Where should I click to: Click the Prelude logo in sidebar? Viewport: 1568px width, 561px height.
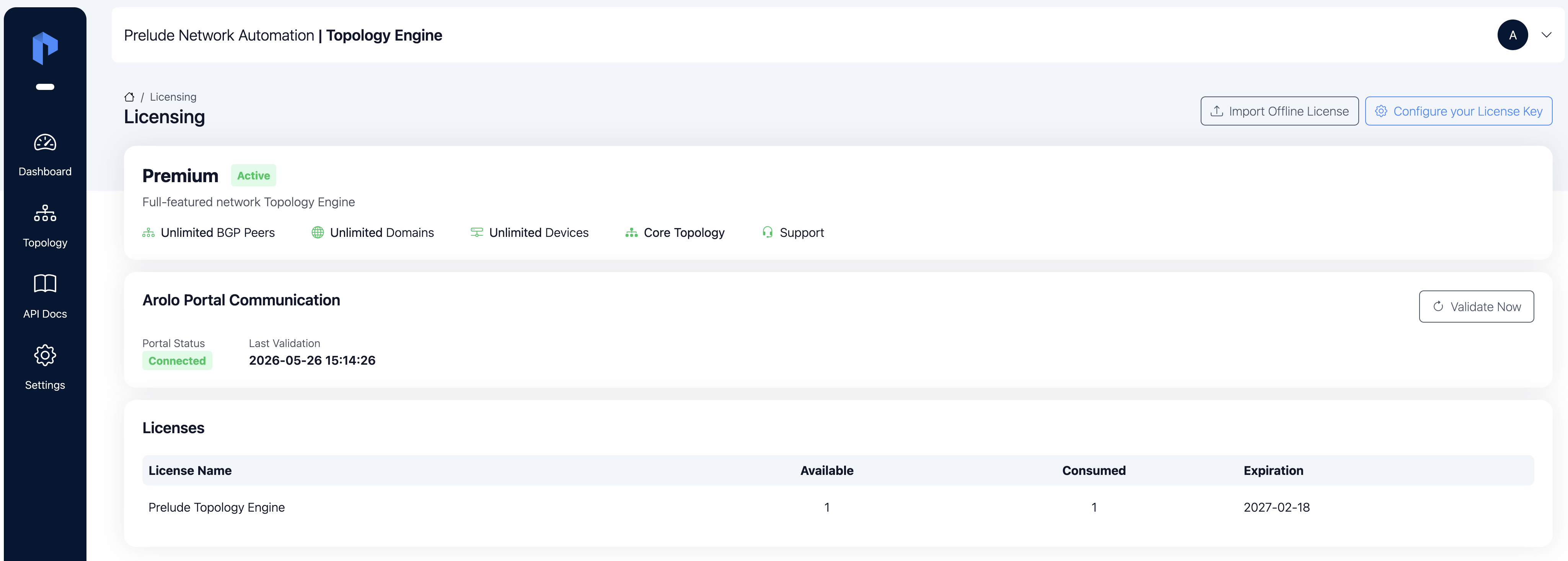[x=45, y=48]
